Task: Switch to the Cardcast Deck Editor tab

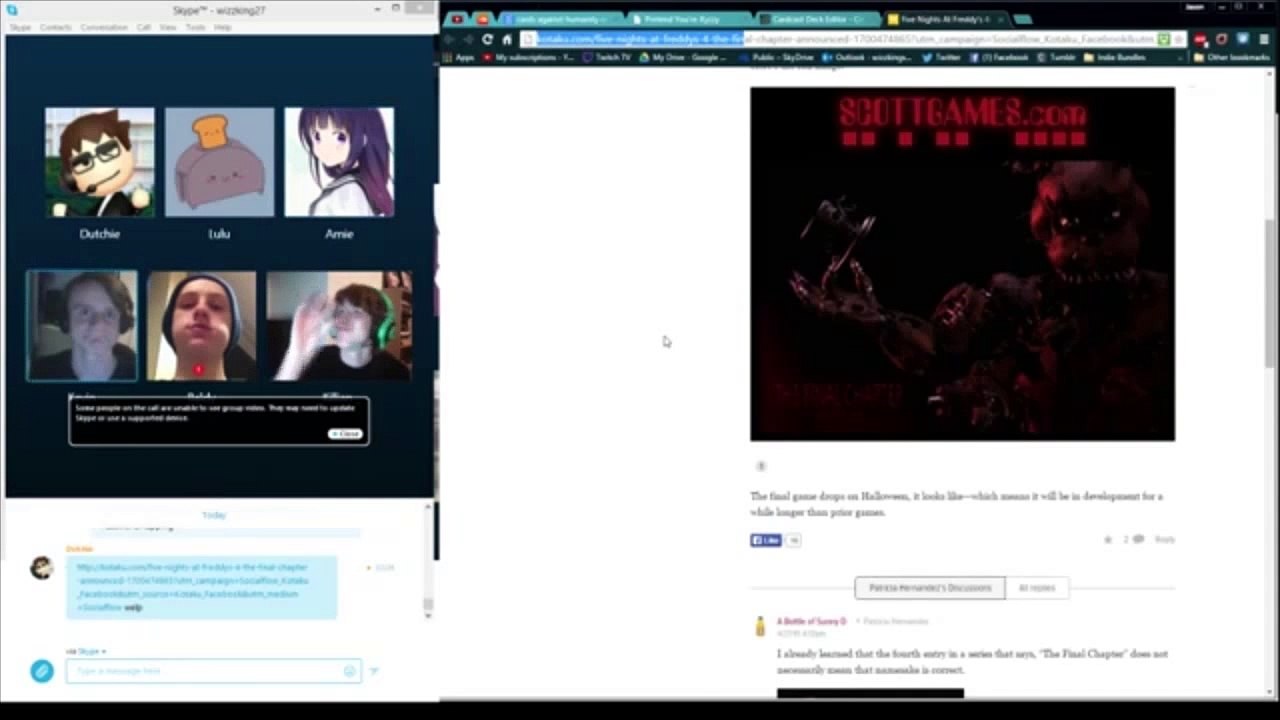Action: (817, 19)
